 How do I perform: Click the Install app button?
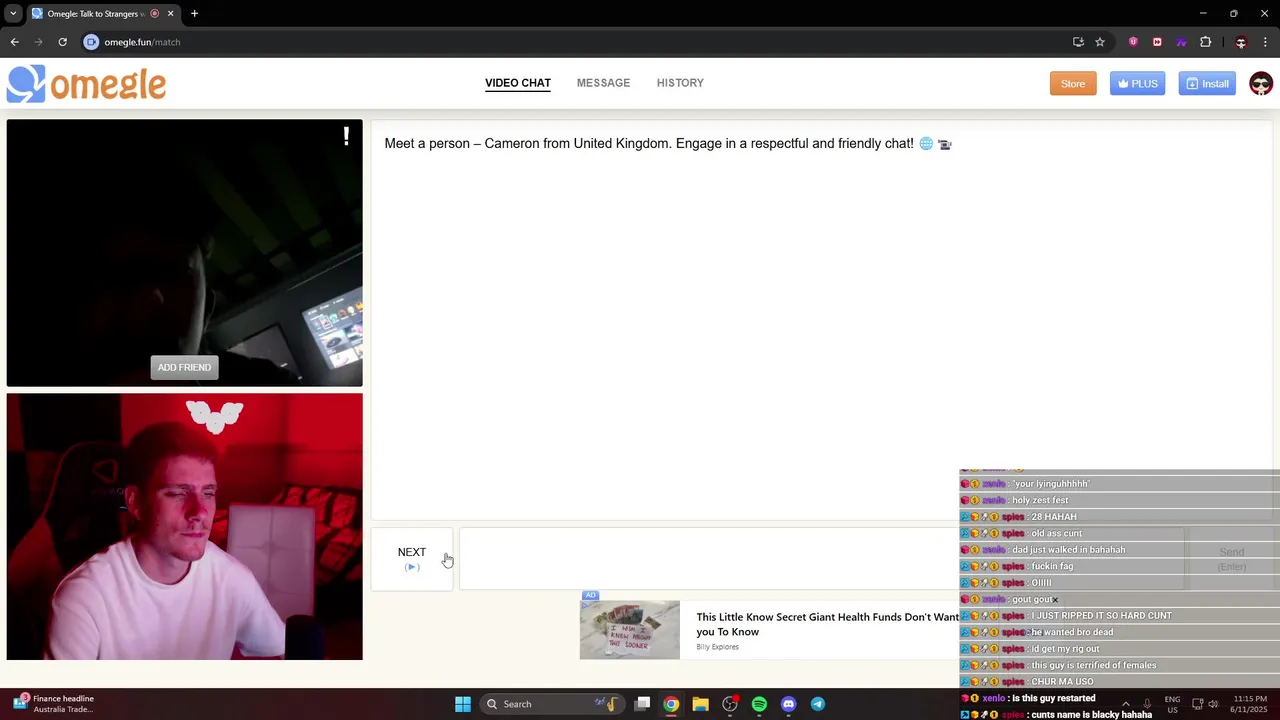click(x=1207, y=84)
